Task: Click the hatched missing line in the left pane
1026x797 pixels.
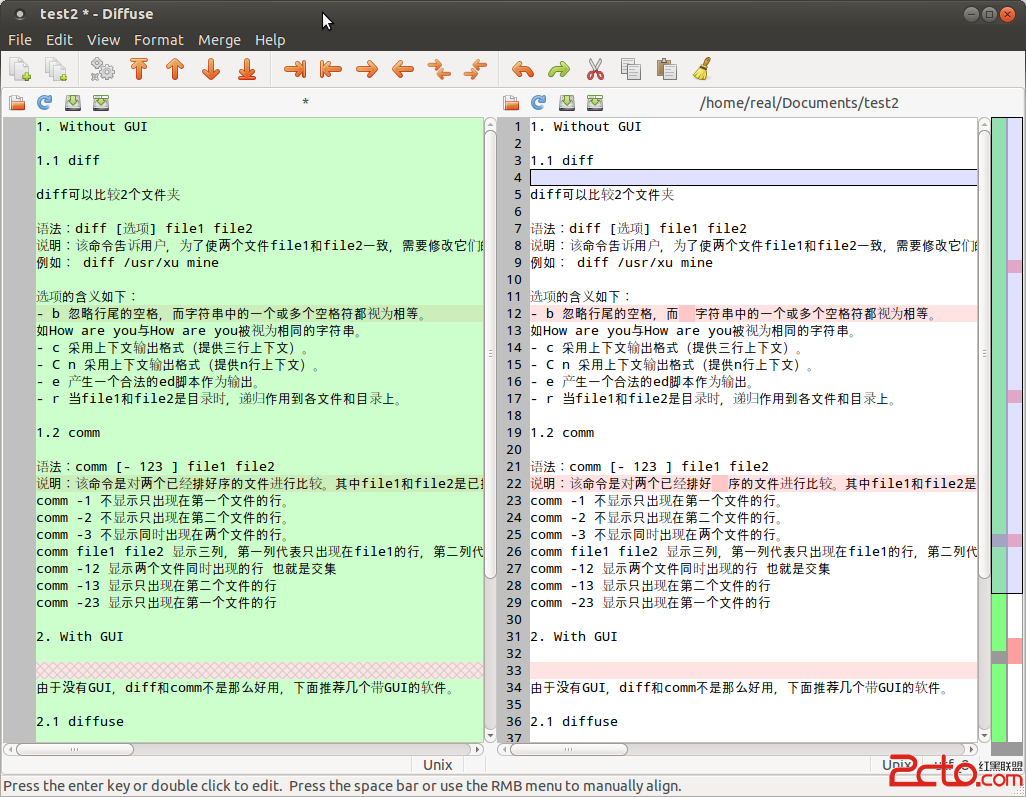Action: click(x=260, y=671)
